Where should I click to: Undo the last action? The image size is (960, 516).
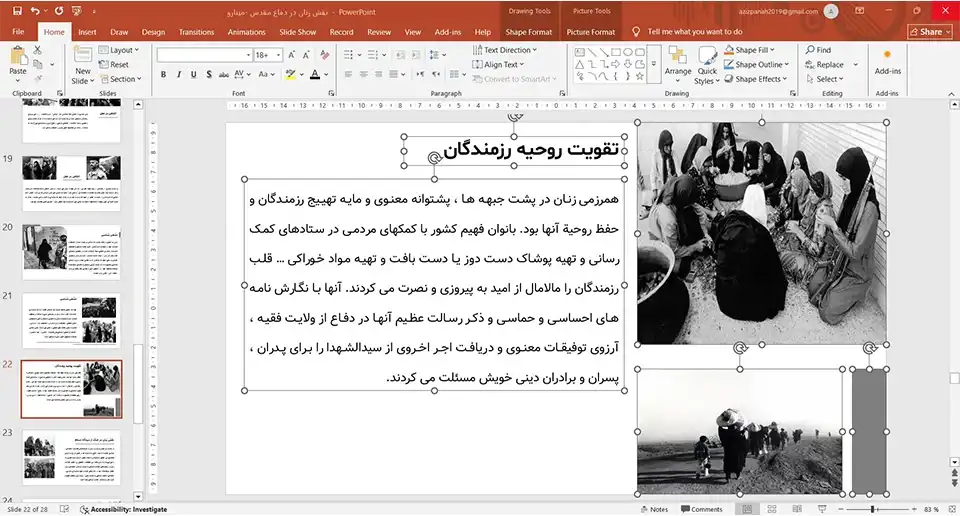35,11
